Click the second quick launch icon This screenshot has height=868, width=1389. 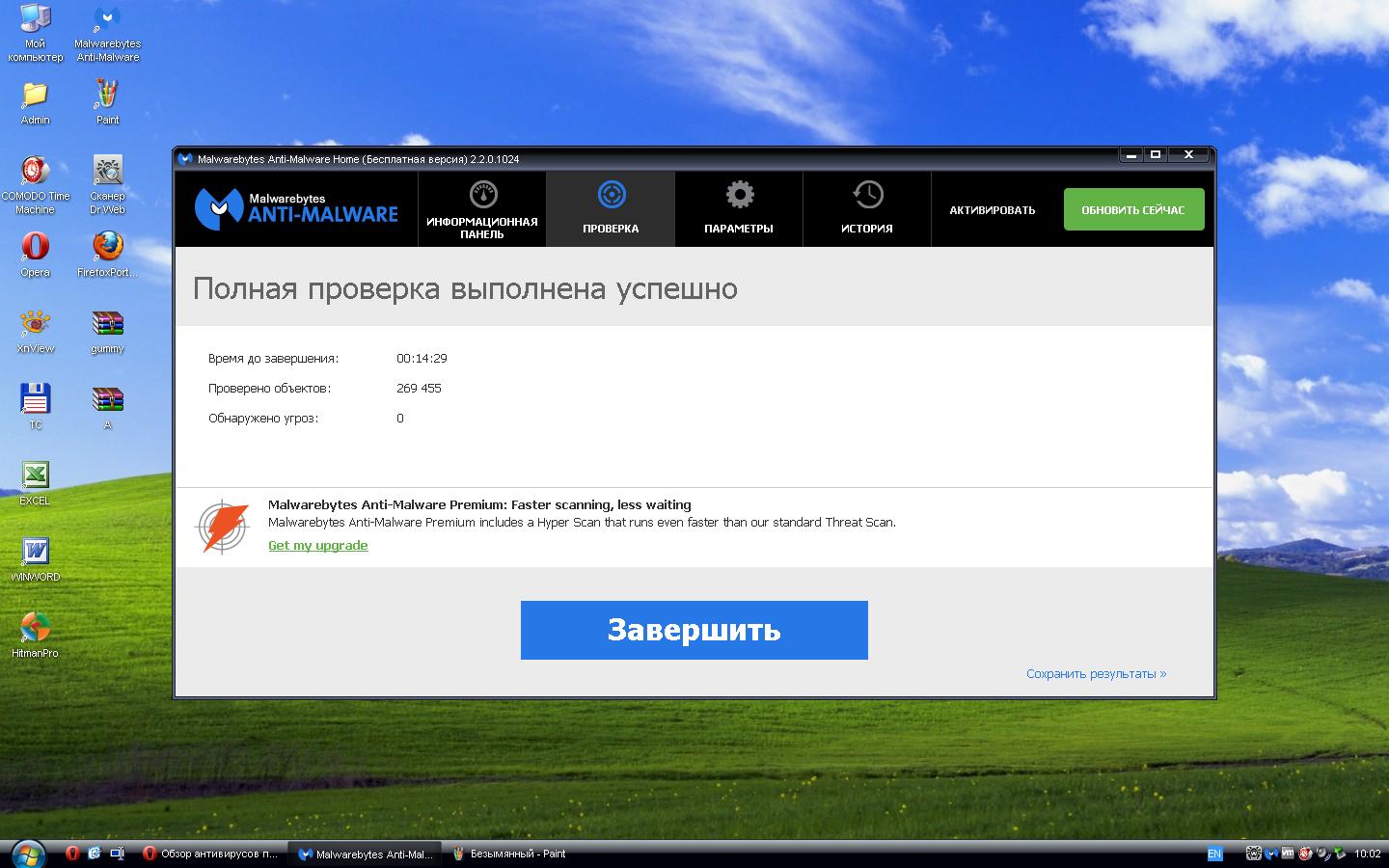pos(95,854)
